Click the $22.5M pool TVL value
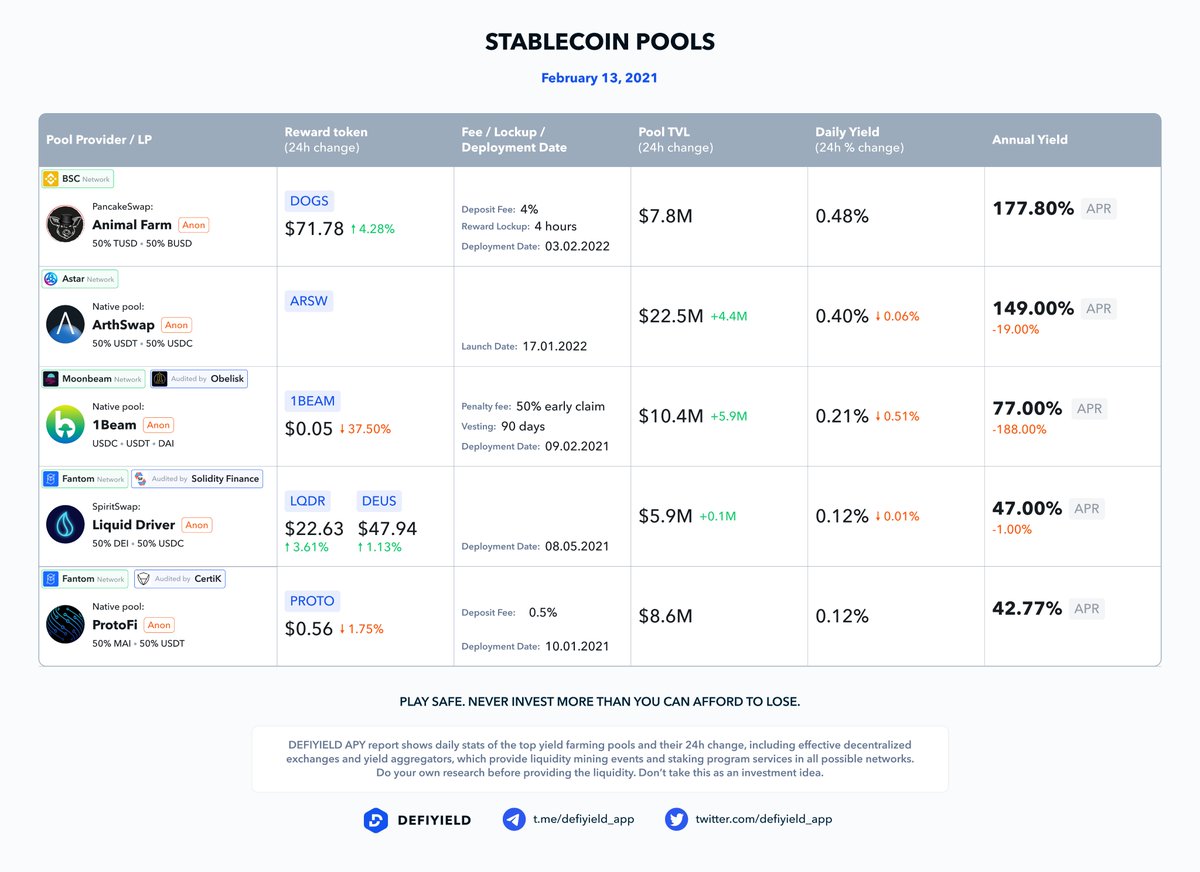Image resolution: width=1200 pixels, height=872 pixels. pos(671,316)
